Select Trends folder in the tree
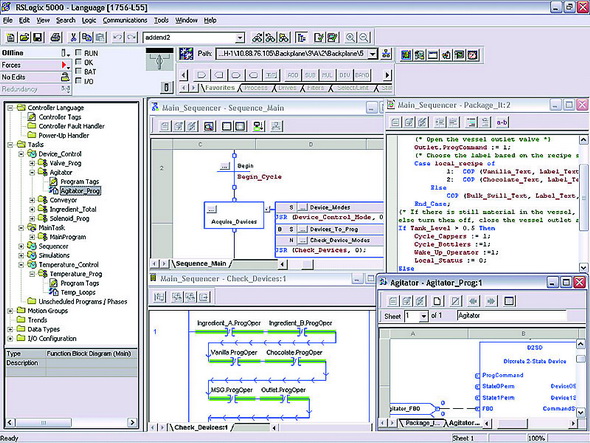The width and height of the screenshot is (590, 443). click(37, 320)
